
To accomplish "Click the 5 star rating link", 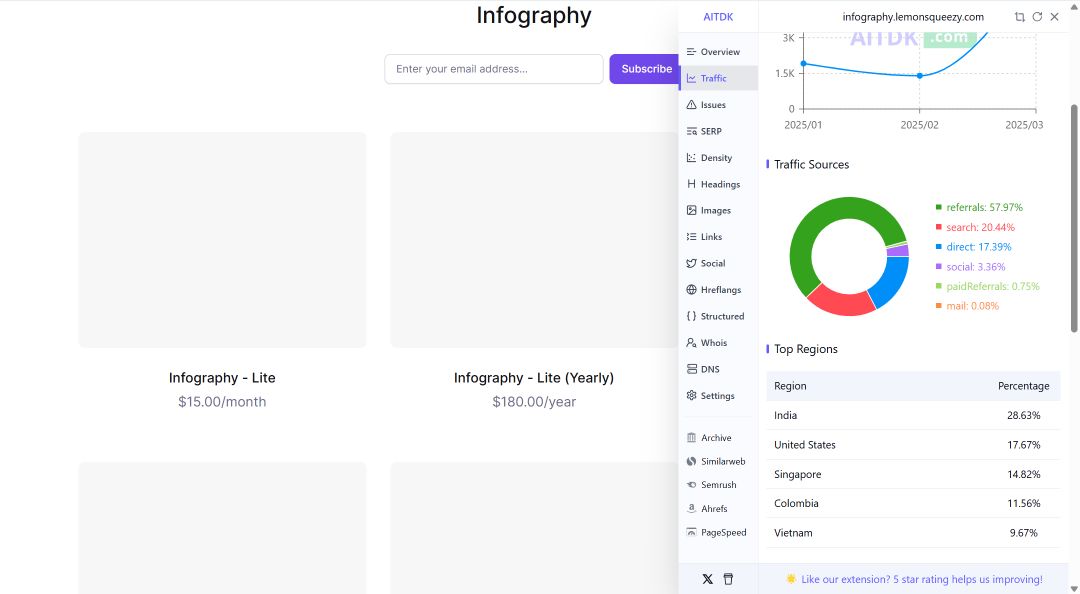I will (x=922, y=580).
